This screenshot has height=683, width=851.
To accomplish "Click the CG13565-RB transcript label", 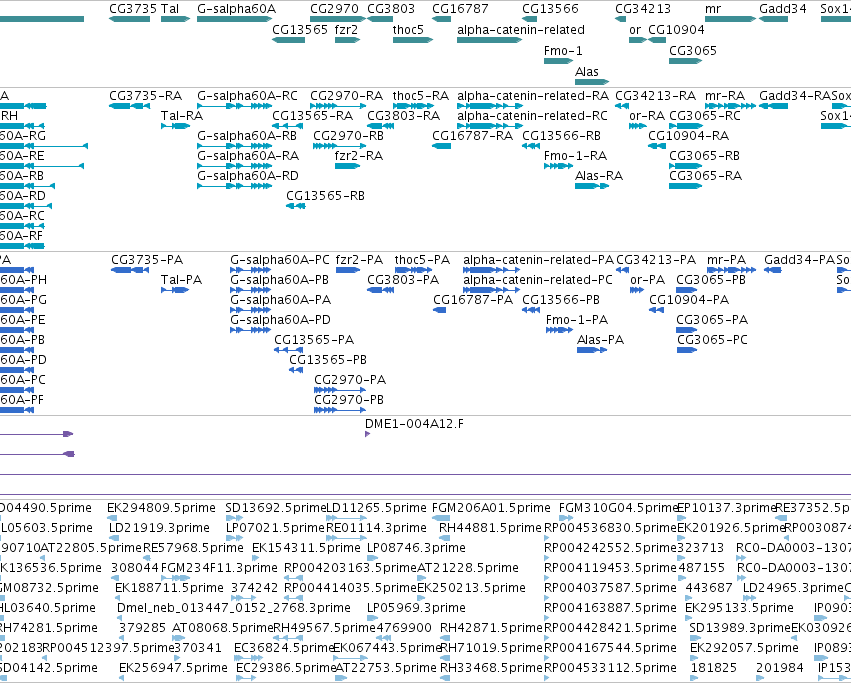I will pyautogui.click(x=325, y=196).
